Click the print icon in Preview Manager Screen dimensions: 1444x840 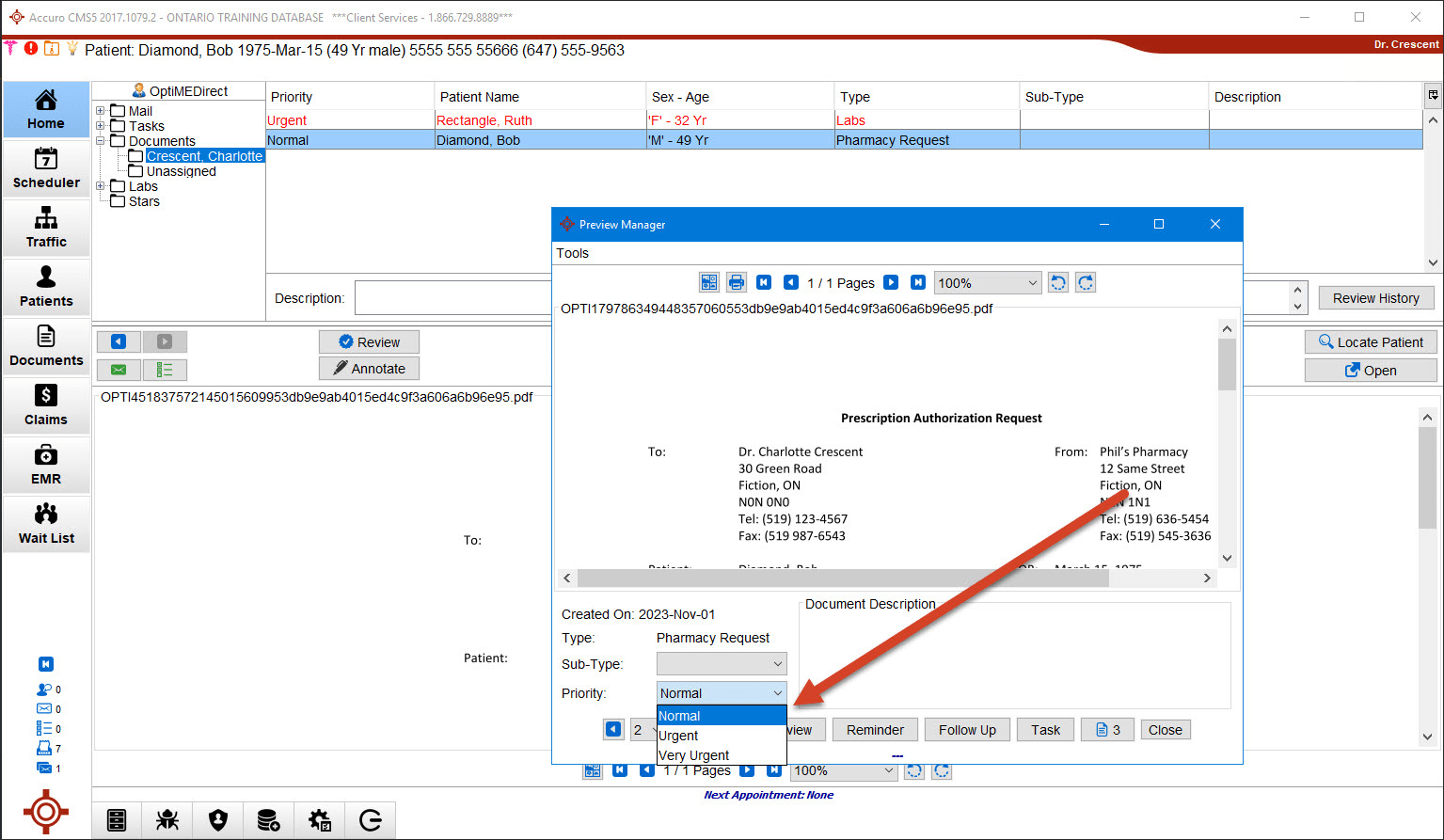[x=737, y=282]
